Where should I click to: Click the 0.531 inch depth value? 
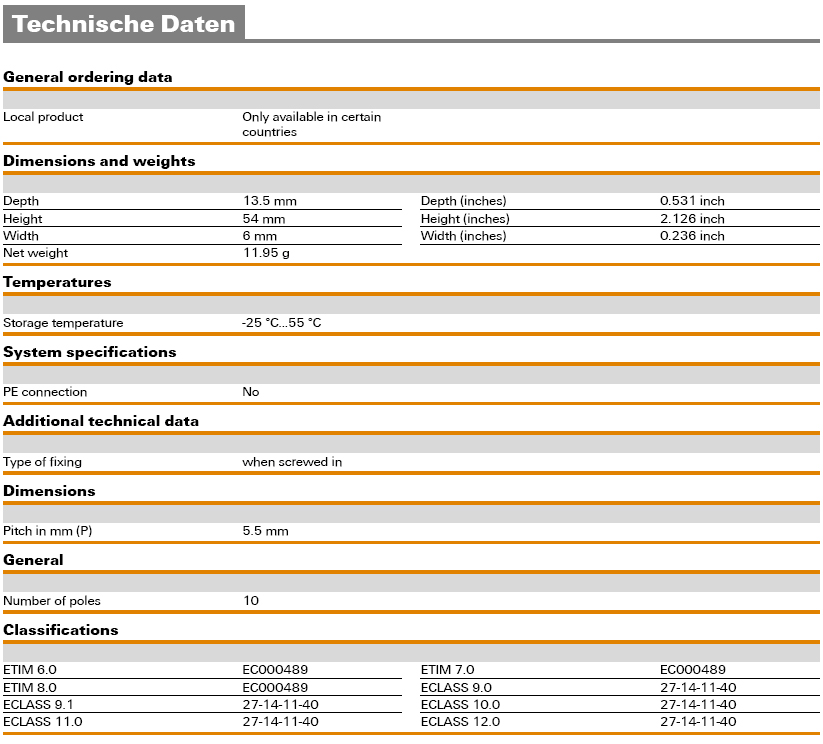coord(692,201)
